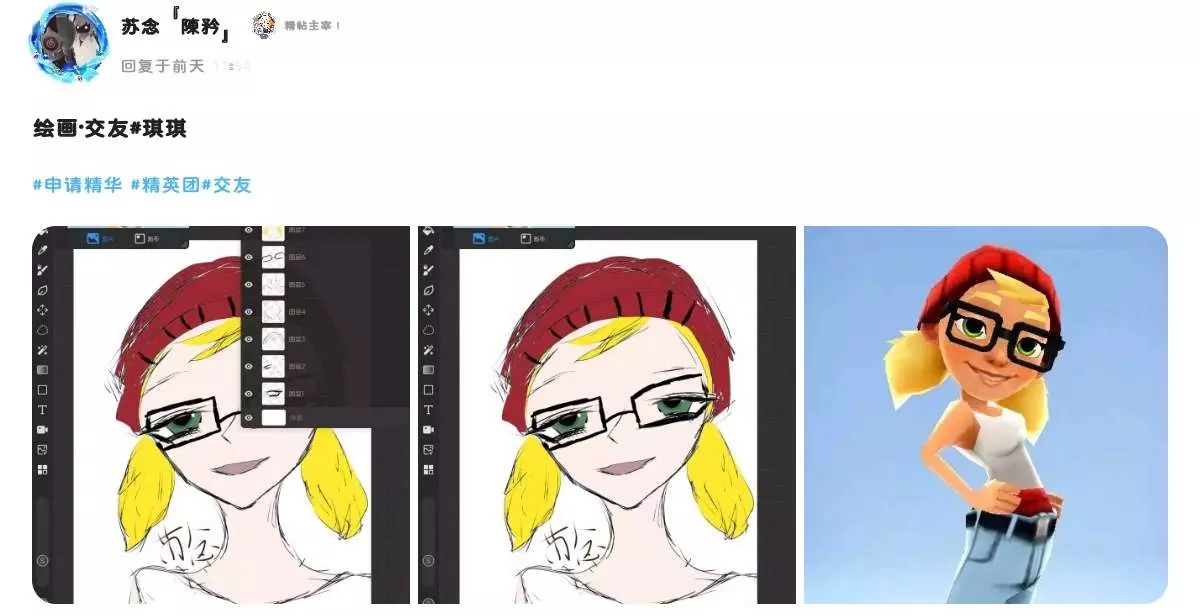Toggle visibility eye of 图层3
The image size is (1200, 616).
[x=249, y=339]
